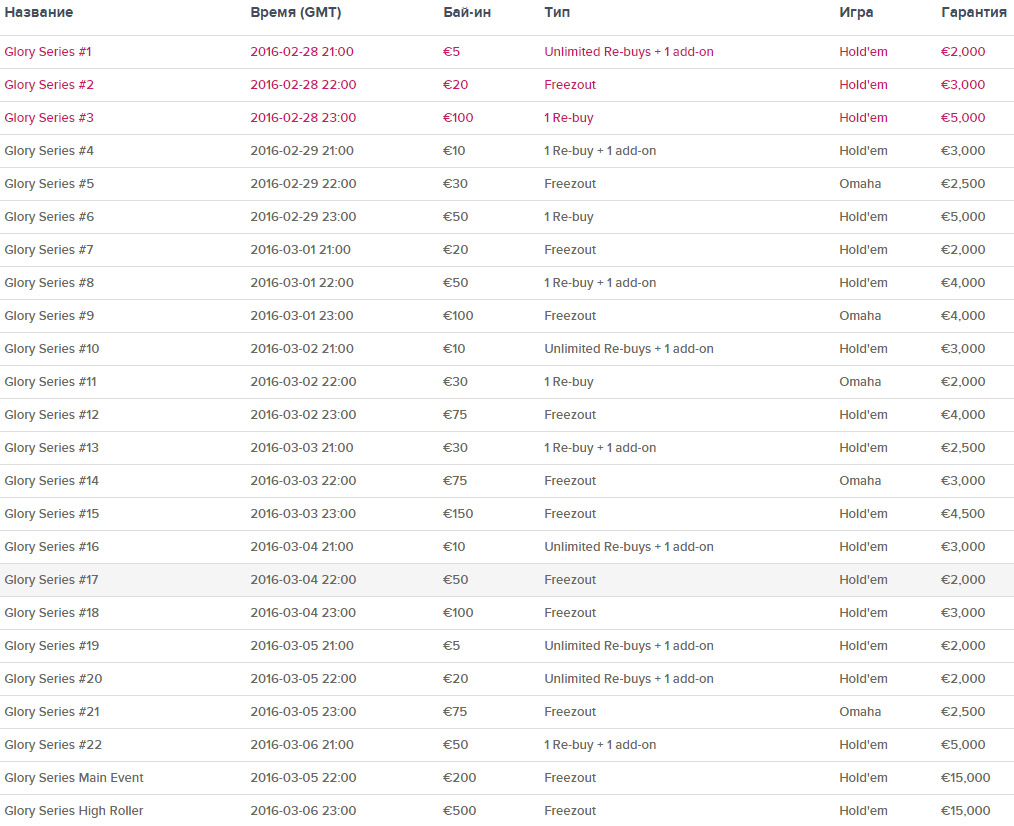Click the €200 Main Event buy-in

point(459,777)
